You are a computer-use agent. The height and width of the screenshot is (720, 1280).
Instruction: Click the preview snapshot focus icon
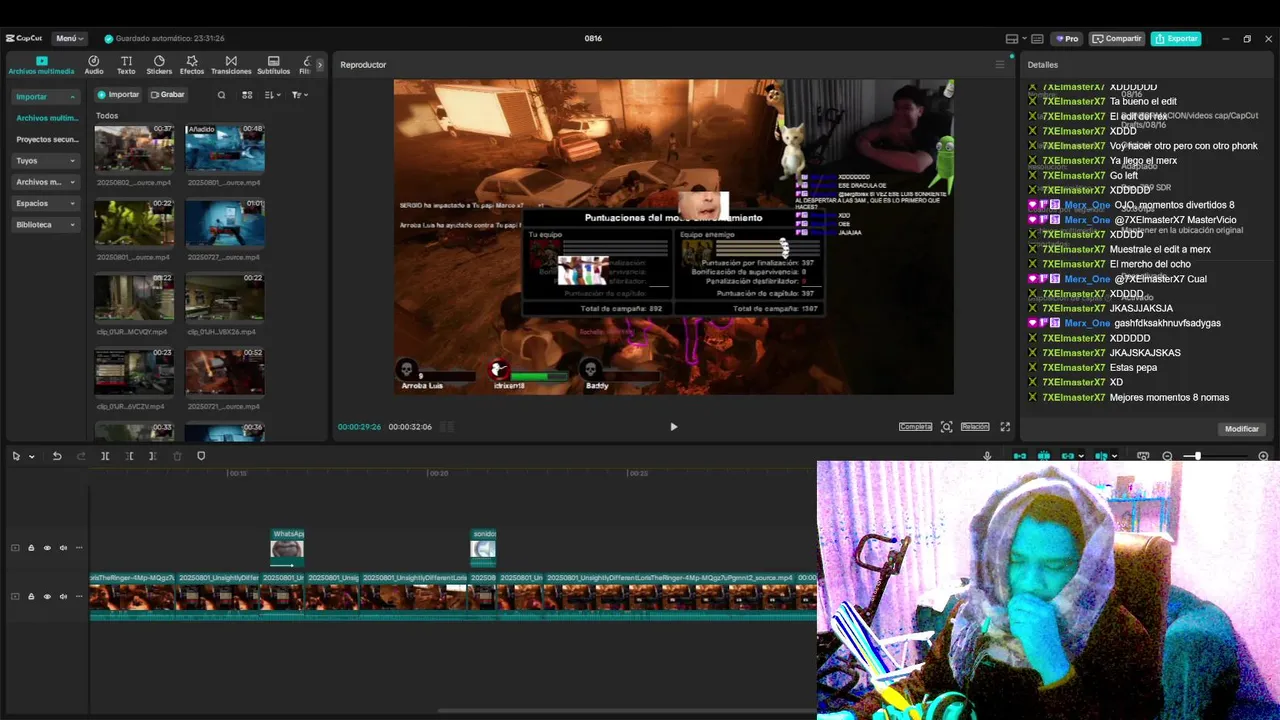click(x=946, y=427)
